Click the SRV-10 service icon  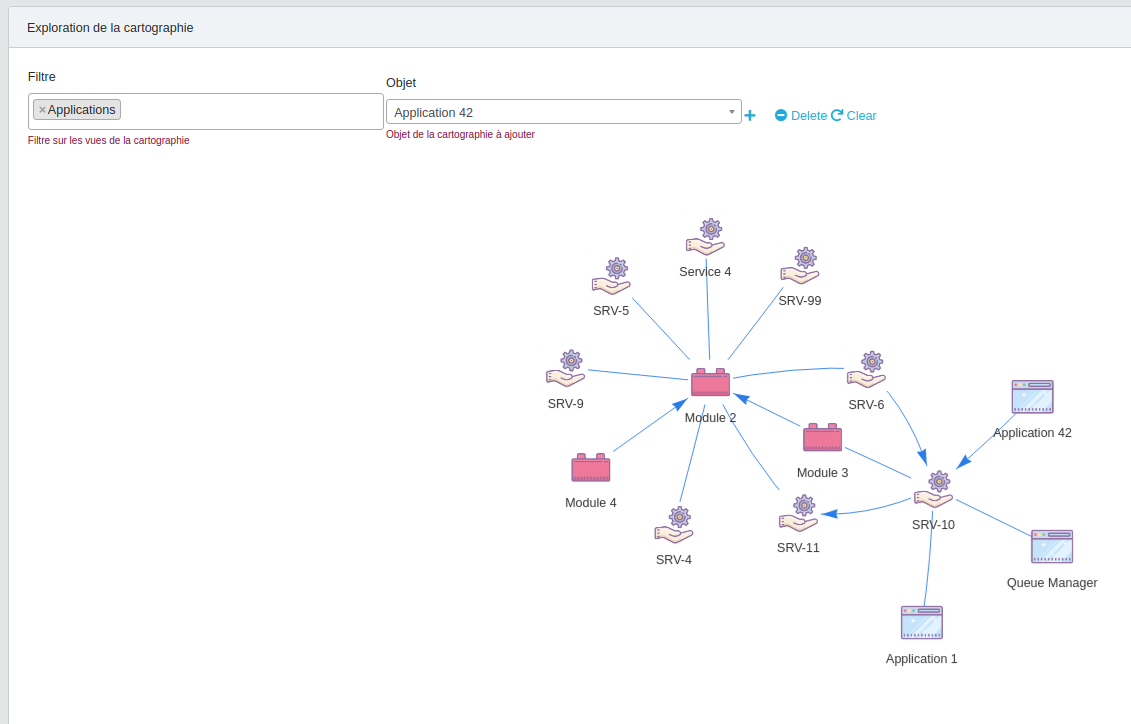(x=934, y=487)
